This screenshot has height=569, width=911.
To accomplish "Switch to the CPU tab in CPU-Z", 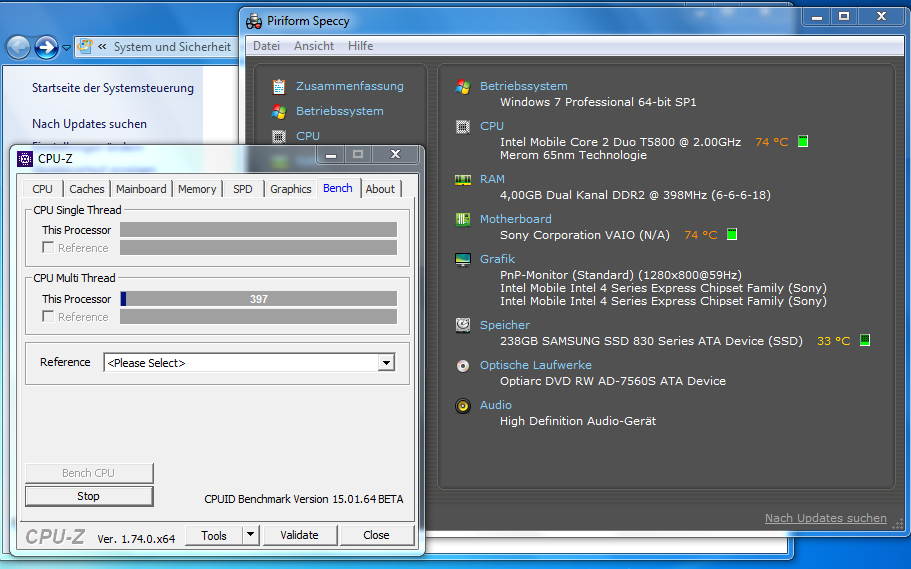I will click(x=42, y=189).
